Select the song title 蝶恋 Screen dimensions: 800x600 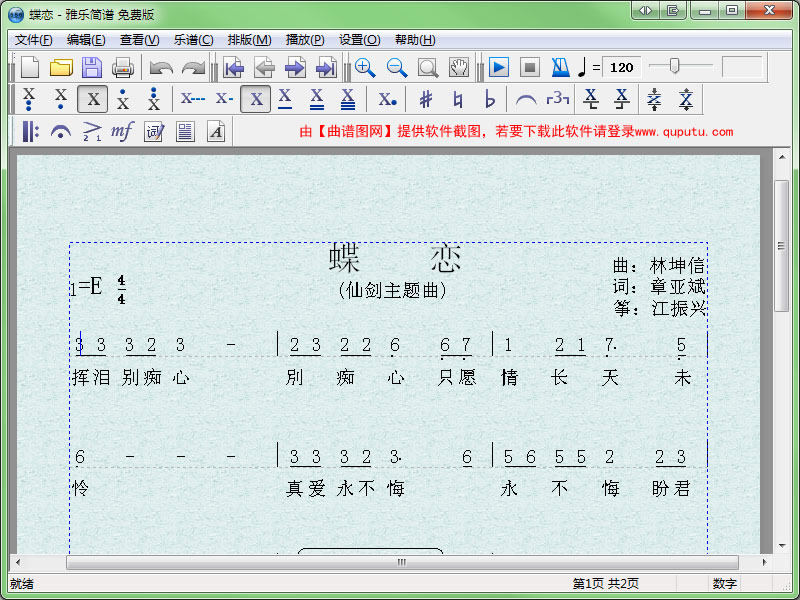coord(395,258)
